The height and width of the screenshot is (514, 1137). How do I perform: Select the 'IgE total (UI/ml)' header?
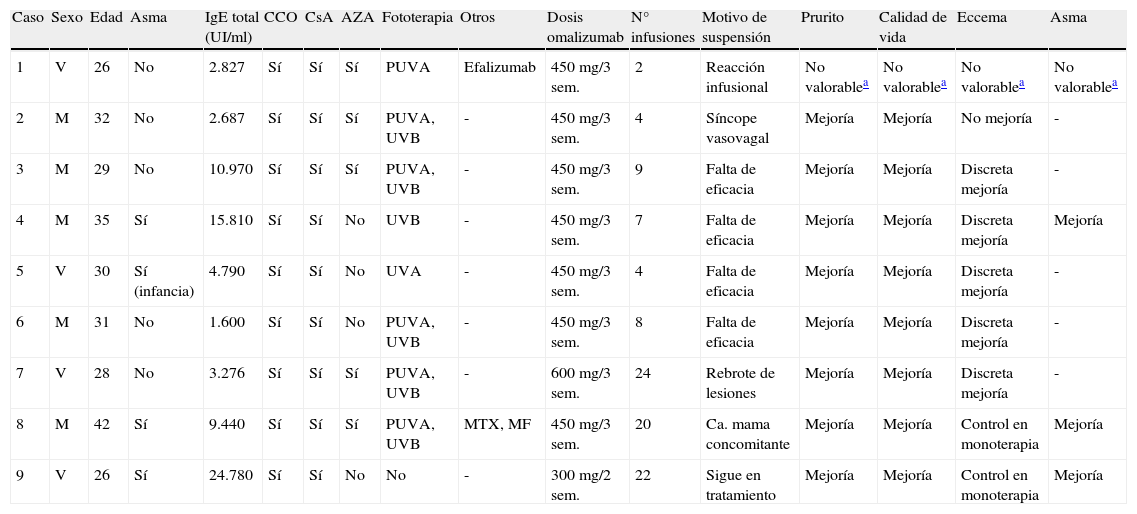click(231, 27)
